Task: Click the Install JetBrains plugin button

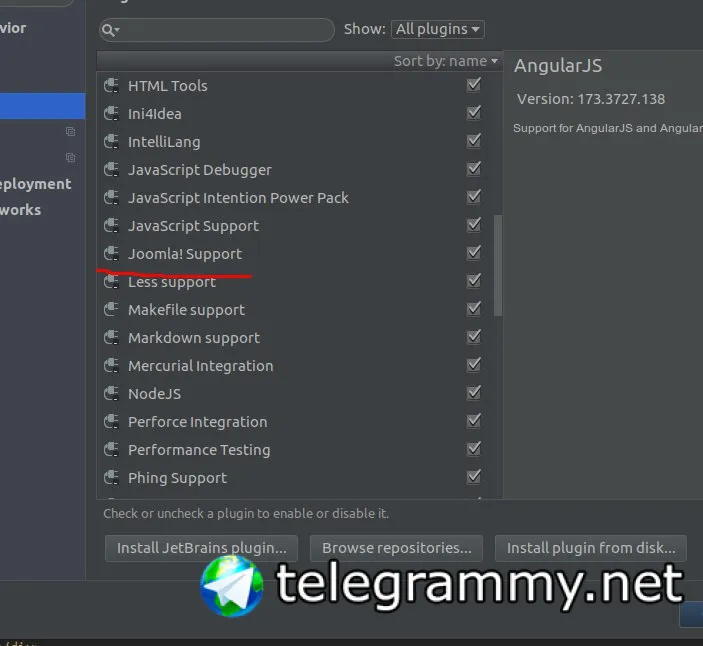Action: [x=201, y=548]
